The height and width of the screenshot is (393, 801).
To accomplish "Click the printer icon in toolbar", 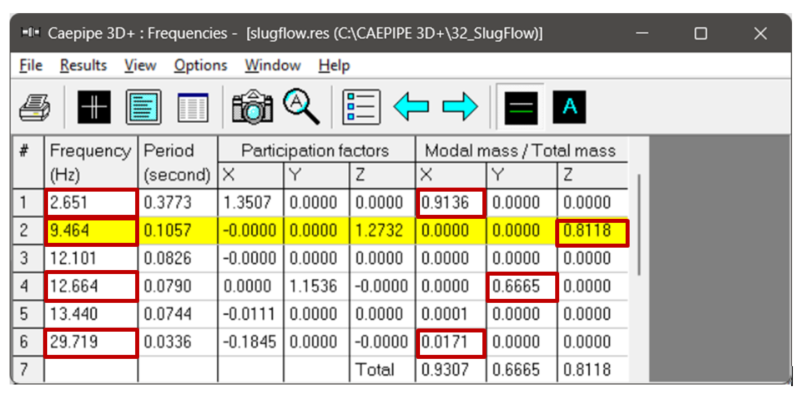I will click(35, 107).
